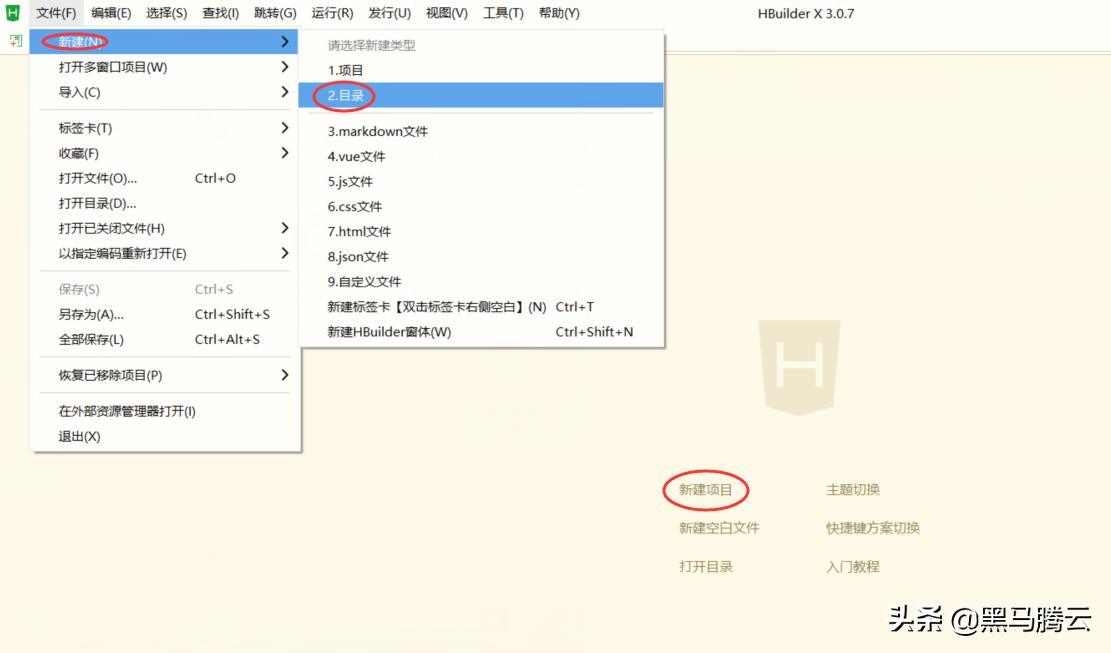Open the 运行(R) menu
This screenshot has width=1111, height=653.
click(x=332, y=13)
